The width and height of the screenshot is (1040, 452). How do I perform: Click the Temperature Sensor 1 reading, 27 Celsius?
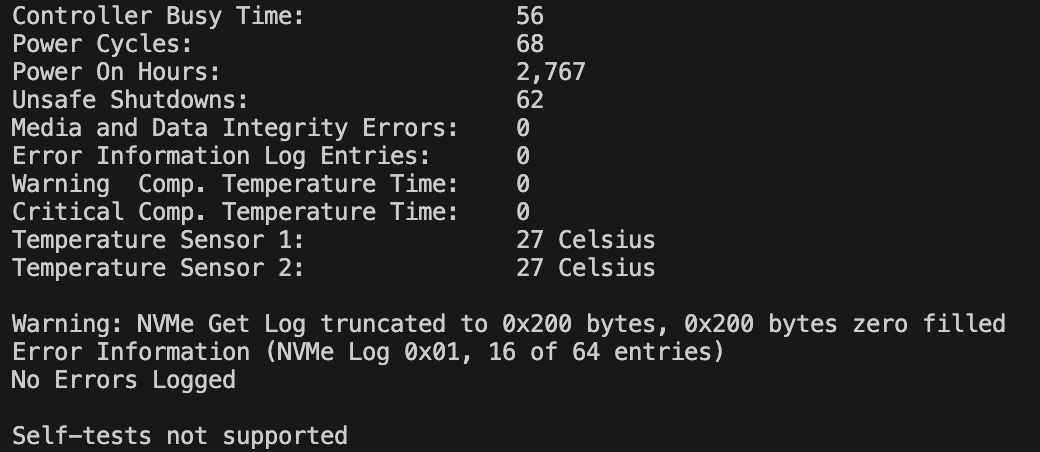586,240
